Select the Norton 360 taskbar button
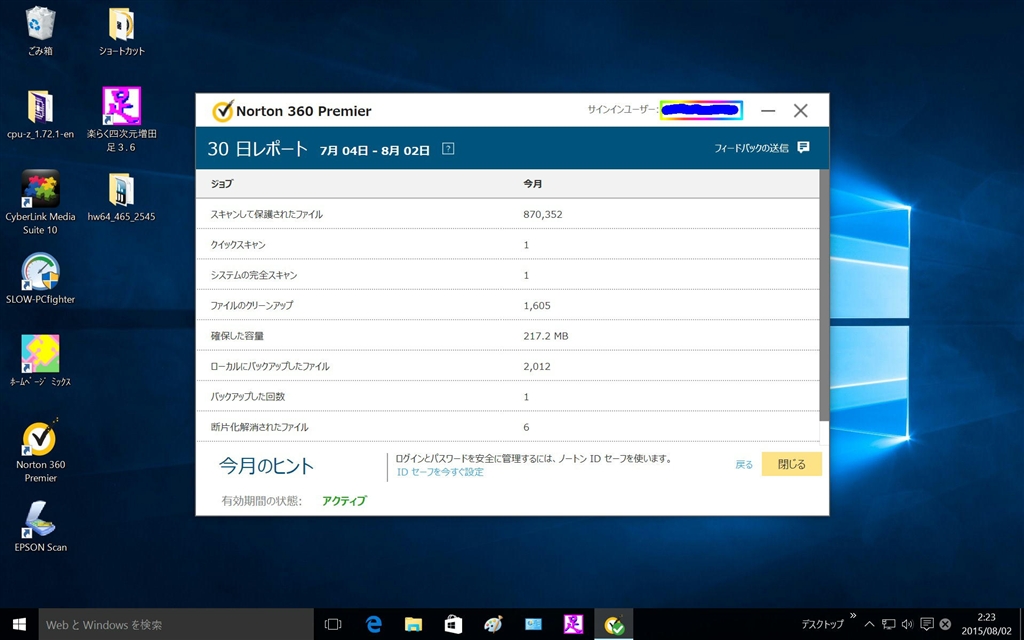The height and width of the screenshot is (640, 1024). [x=614, y=624]
